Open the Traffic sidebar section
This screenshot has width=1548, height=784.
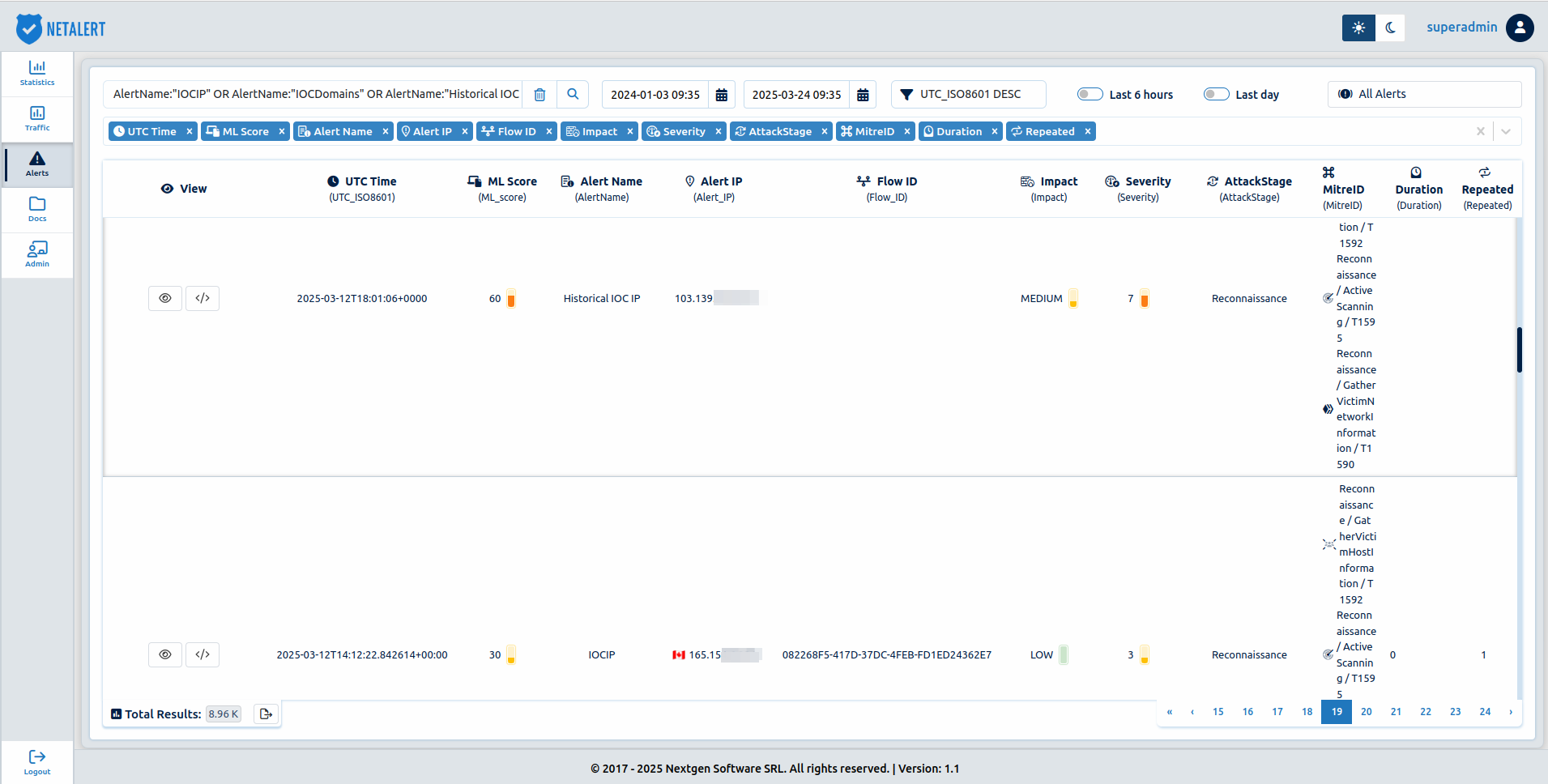[37, 119]
